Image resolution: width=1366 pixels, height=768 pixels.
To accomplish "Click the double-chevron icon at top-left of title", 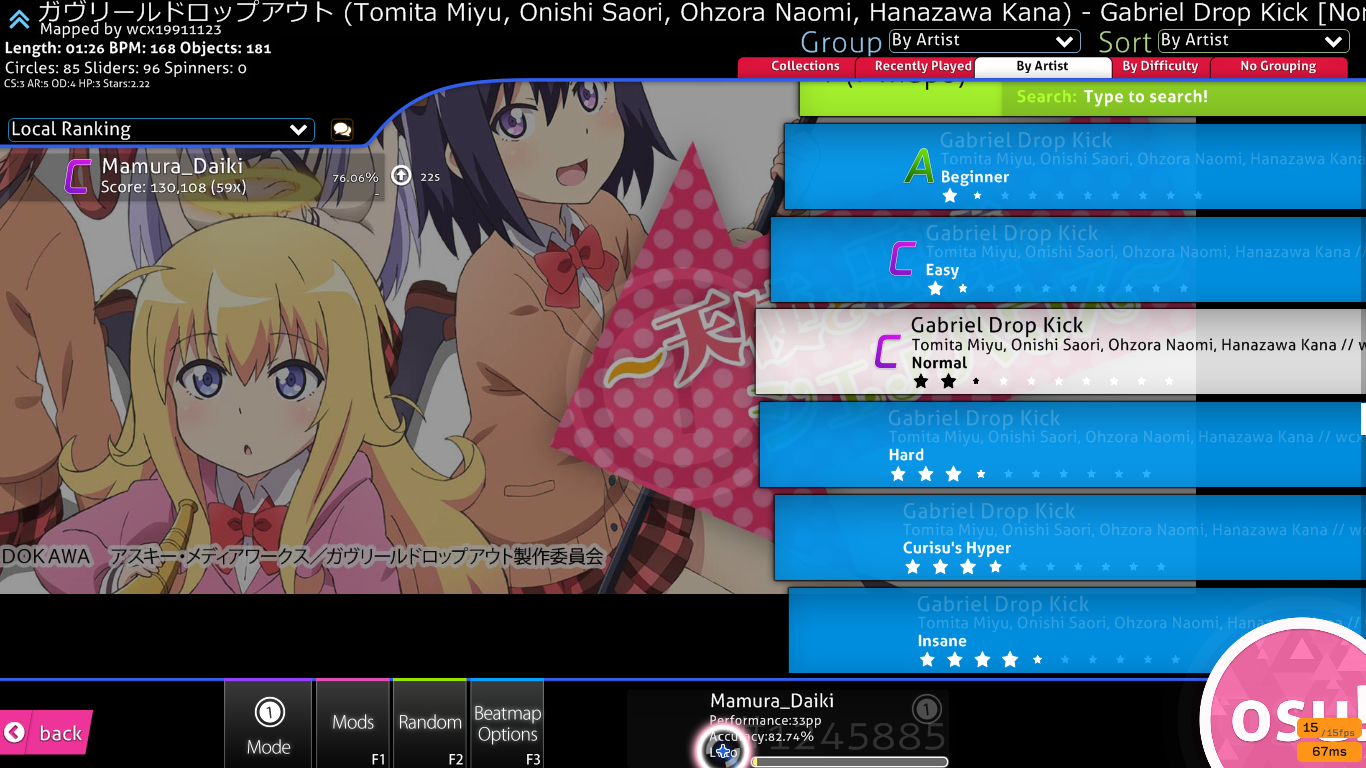I will coord(18,18).
